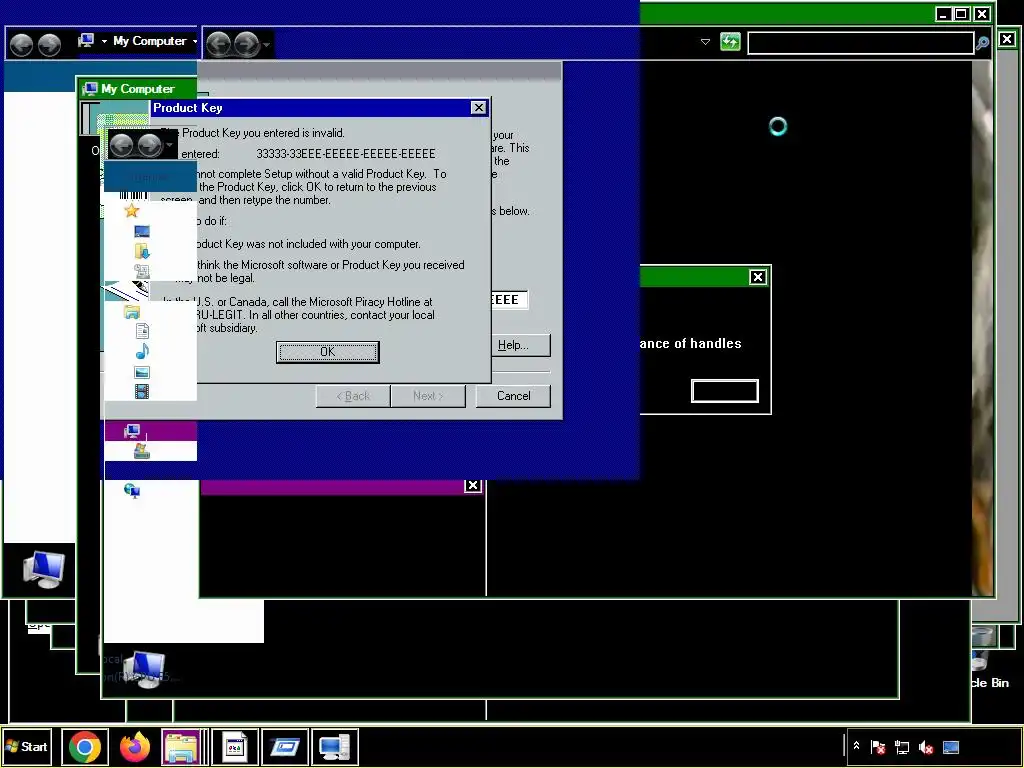The width and height of the screenshot is (1024, 768).
Task: Select Documents library icon in the navigation pane
Action: pos(142,331)
